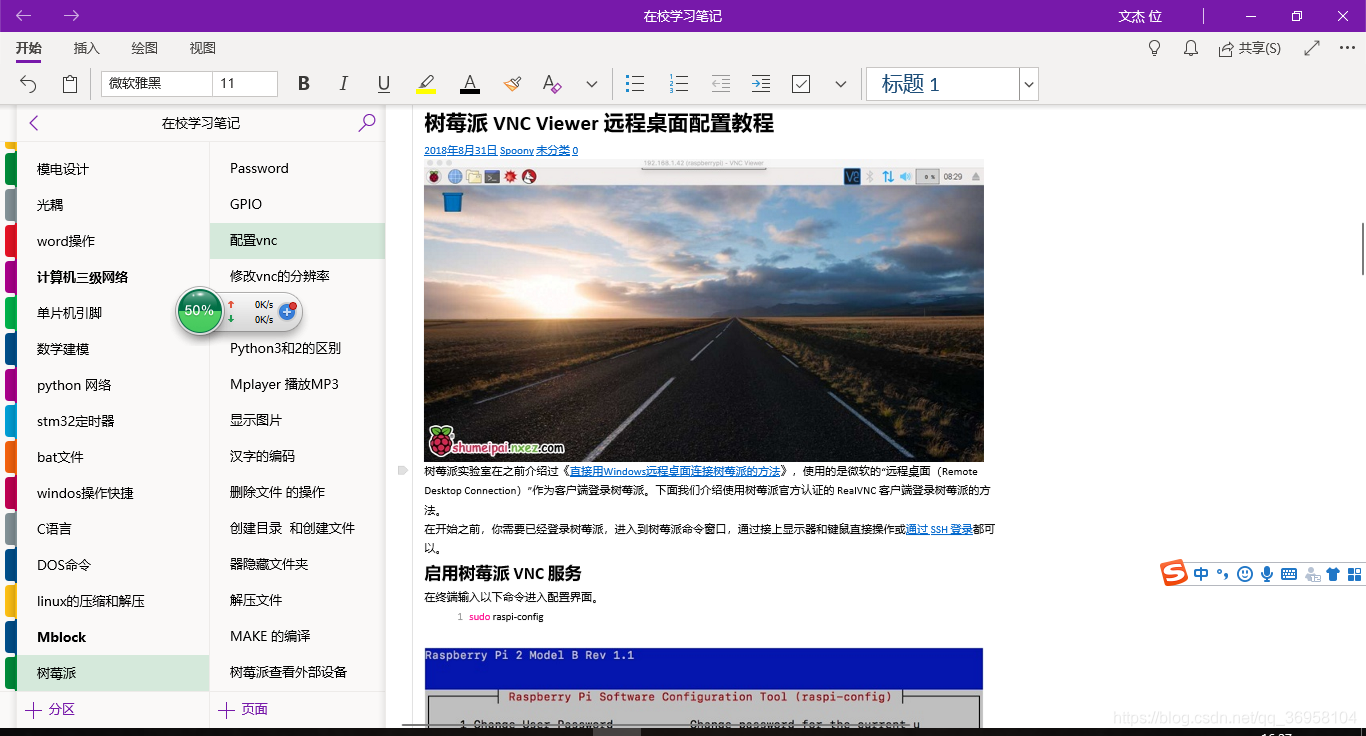Image resolution: width=1366 pixels, height=736 pixels.
Task: Expand more font formatting options chevron
Action: [x=592, y=84]
